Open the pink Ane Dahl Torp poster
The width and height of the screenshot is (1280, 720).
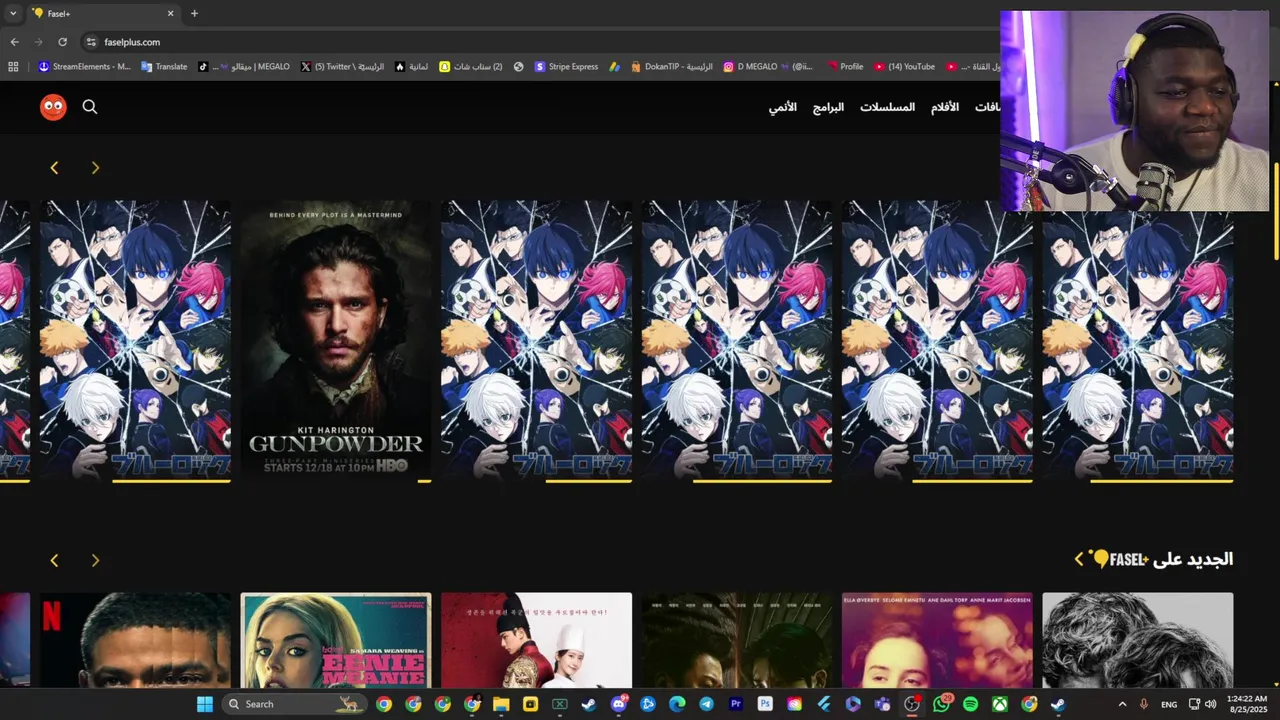(937, 640)
